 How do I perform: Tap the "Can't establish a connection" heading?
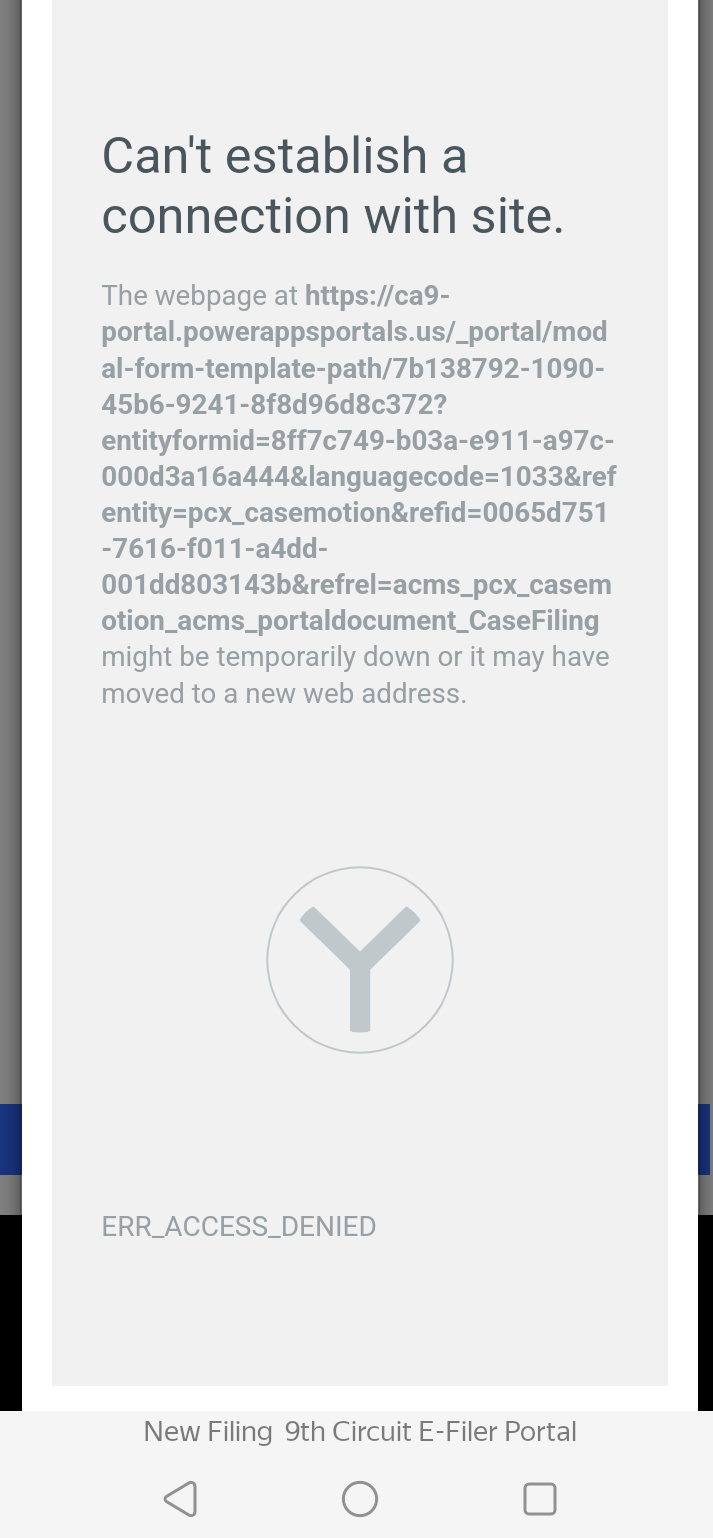[x=334, y=185]
